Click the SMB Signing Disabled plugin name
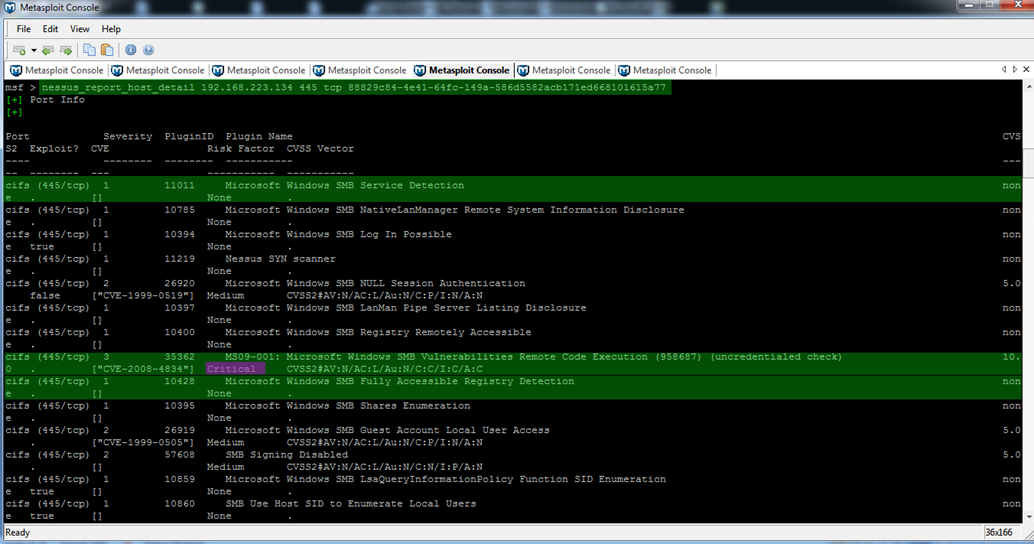This screenshot has height=544, width=1034. click(286, 455)
